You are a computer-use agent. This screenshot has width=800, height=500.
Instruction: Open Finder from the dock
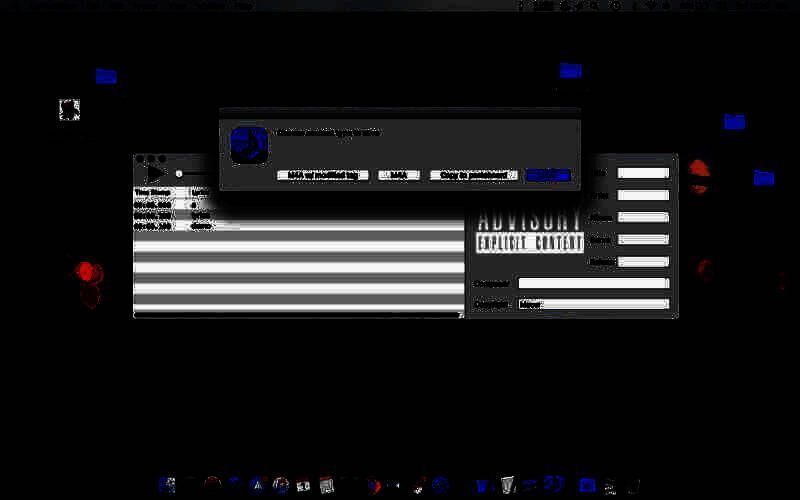pyautogui.click(x=167, y=485)
